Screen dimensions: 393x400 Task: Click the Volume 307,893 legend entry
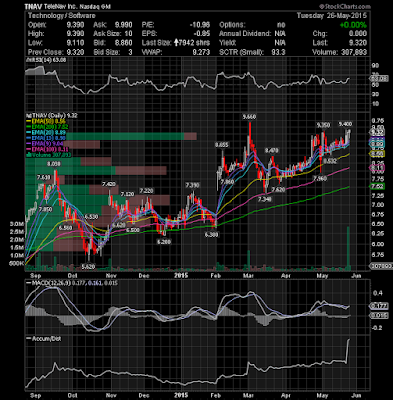49,155
